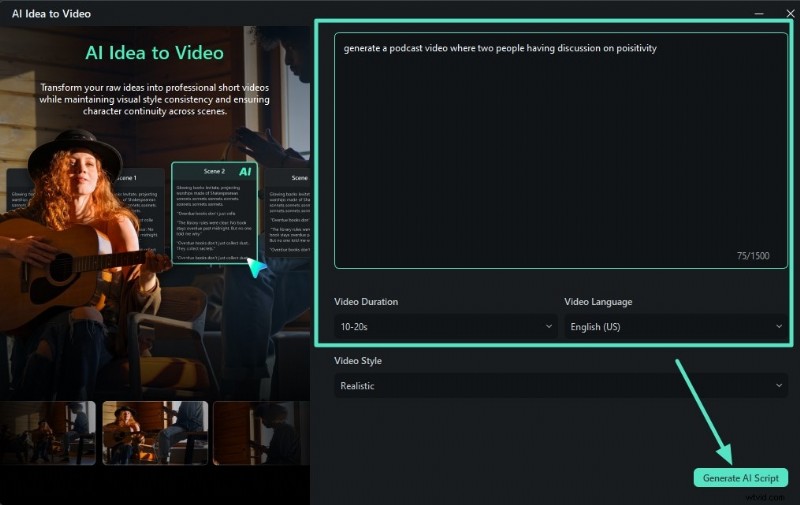Expand the Video Language English (US) dropdown
Image resolution: width=800 pixels, height=505 pixels.
click(x=676, y=326)
